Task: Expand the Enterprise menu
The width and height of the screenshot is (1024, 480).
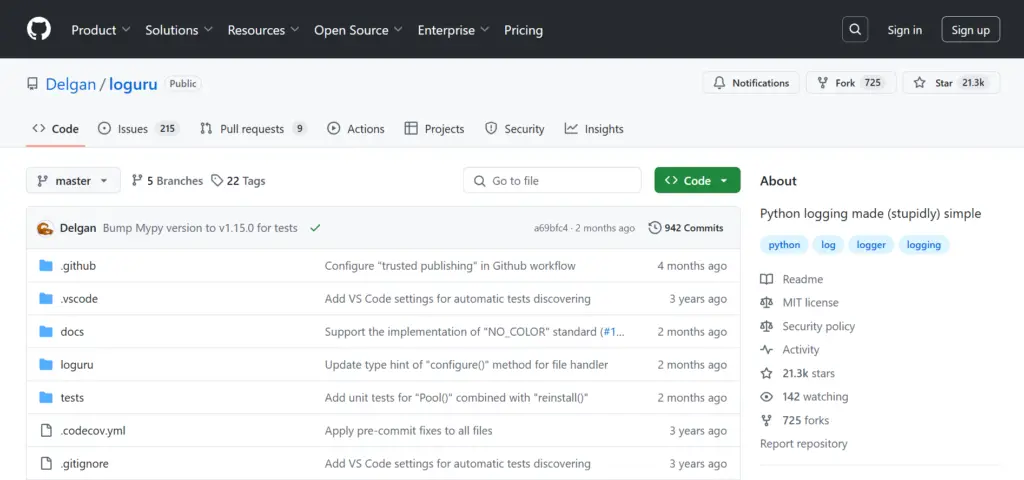Action: [x=453, y=30]
